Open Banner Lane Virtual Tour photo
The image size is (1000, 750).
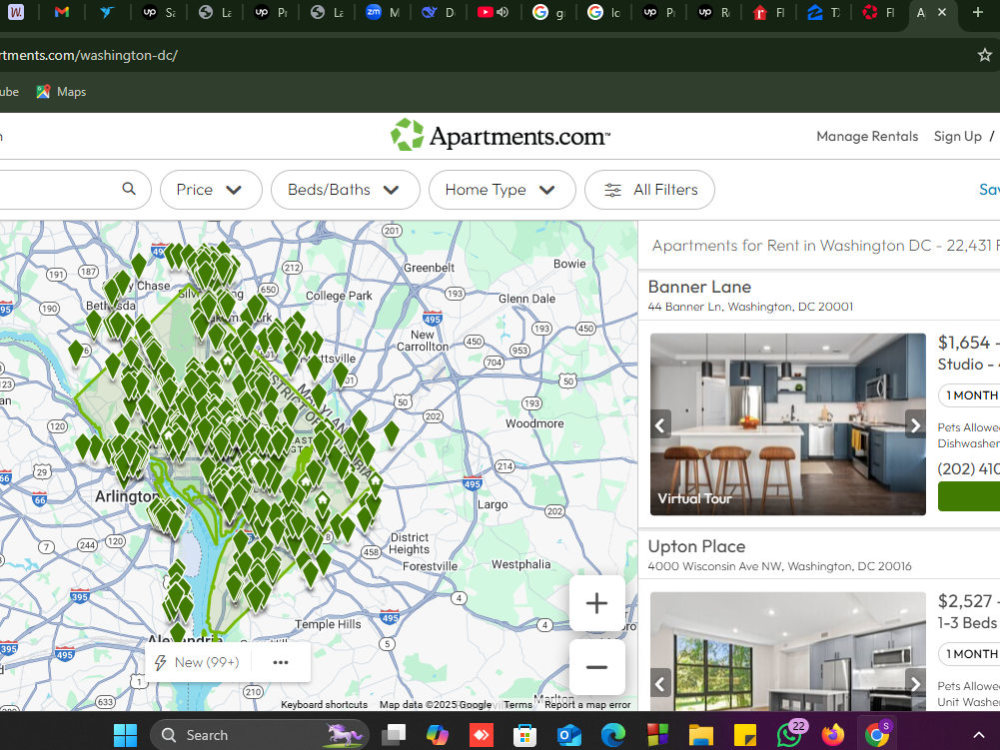[x=788, y=424]
